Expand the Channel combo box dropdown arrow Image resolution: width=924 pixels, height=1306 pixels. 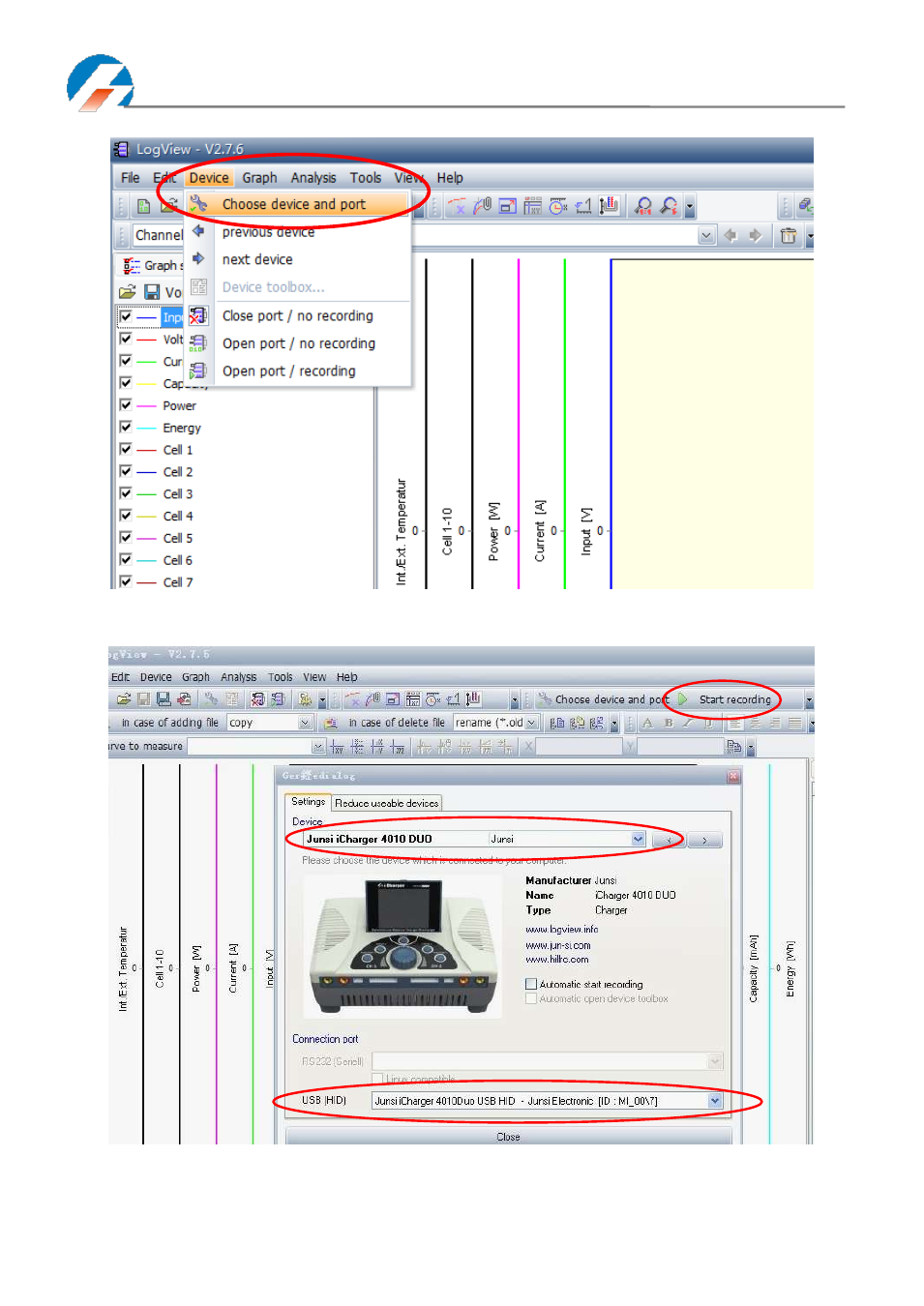(706, 235)
